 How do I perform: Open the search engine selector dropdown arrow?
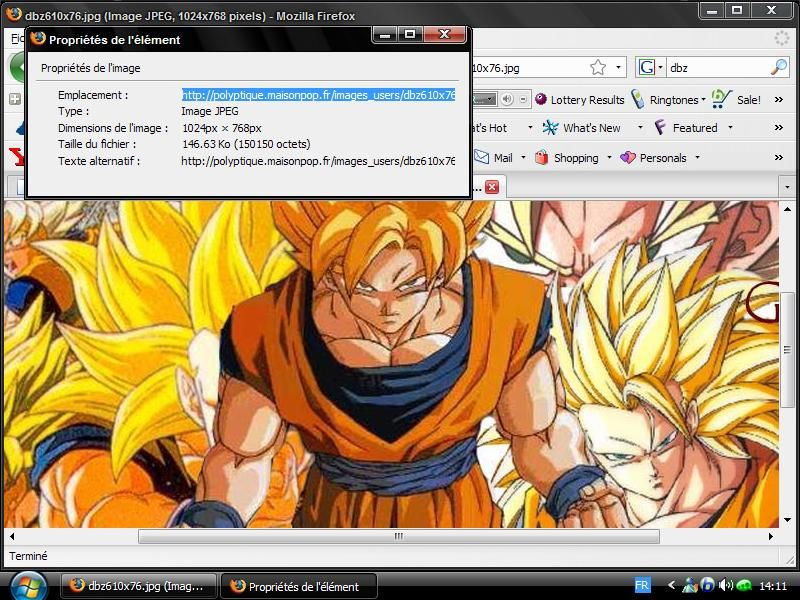click(660, 67)
